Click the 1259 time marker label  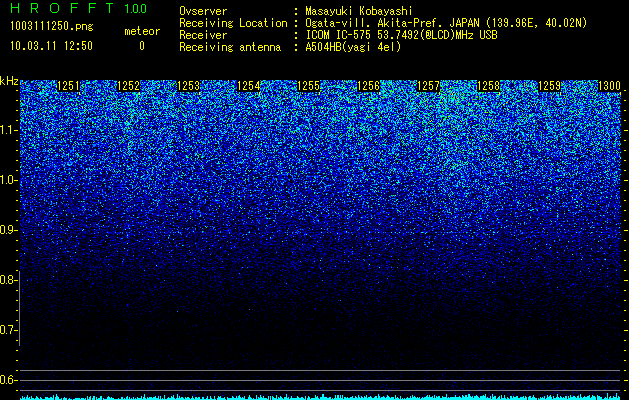549,86
